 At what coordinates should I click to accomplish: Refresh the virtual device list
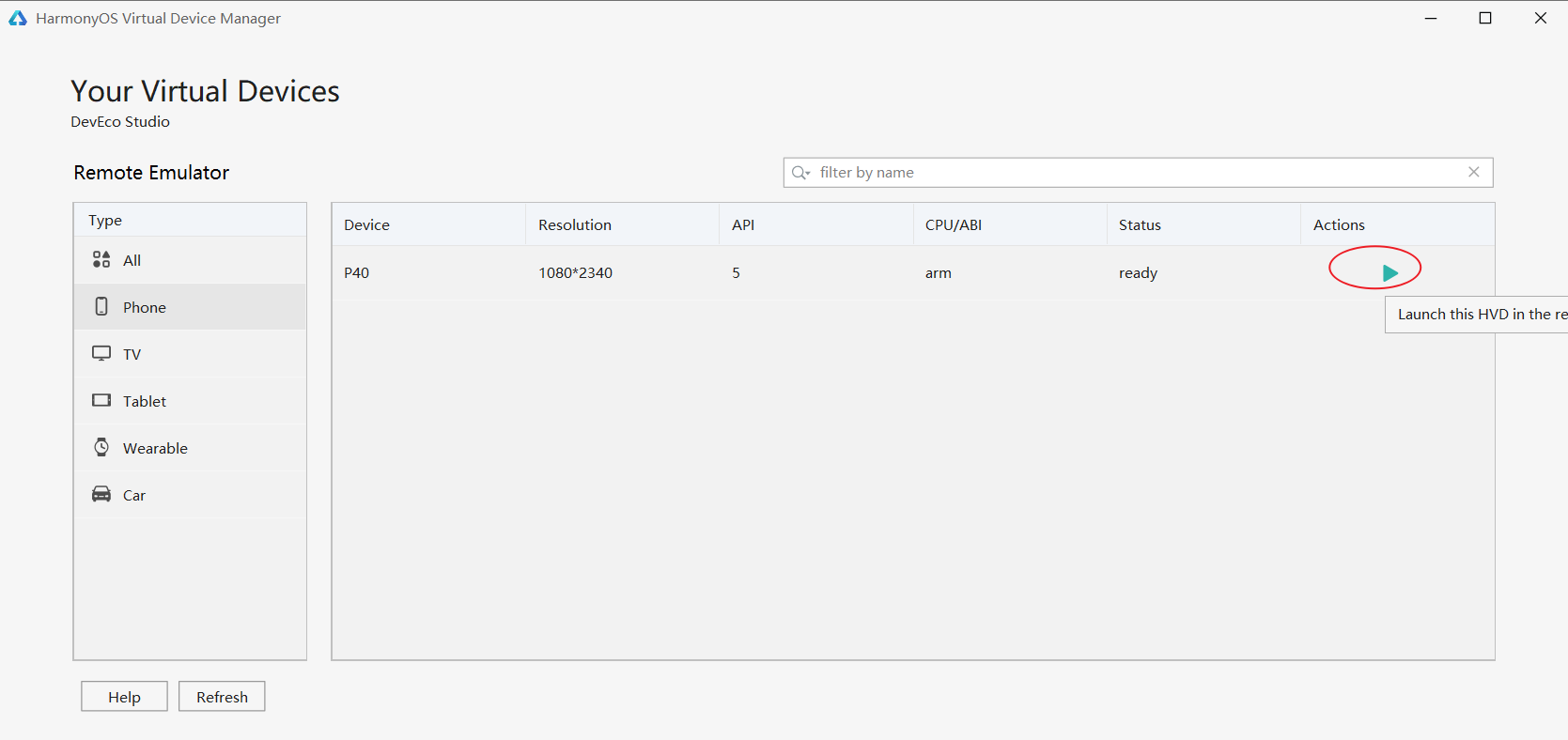coord(222,697)
